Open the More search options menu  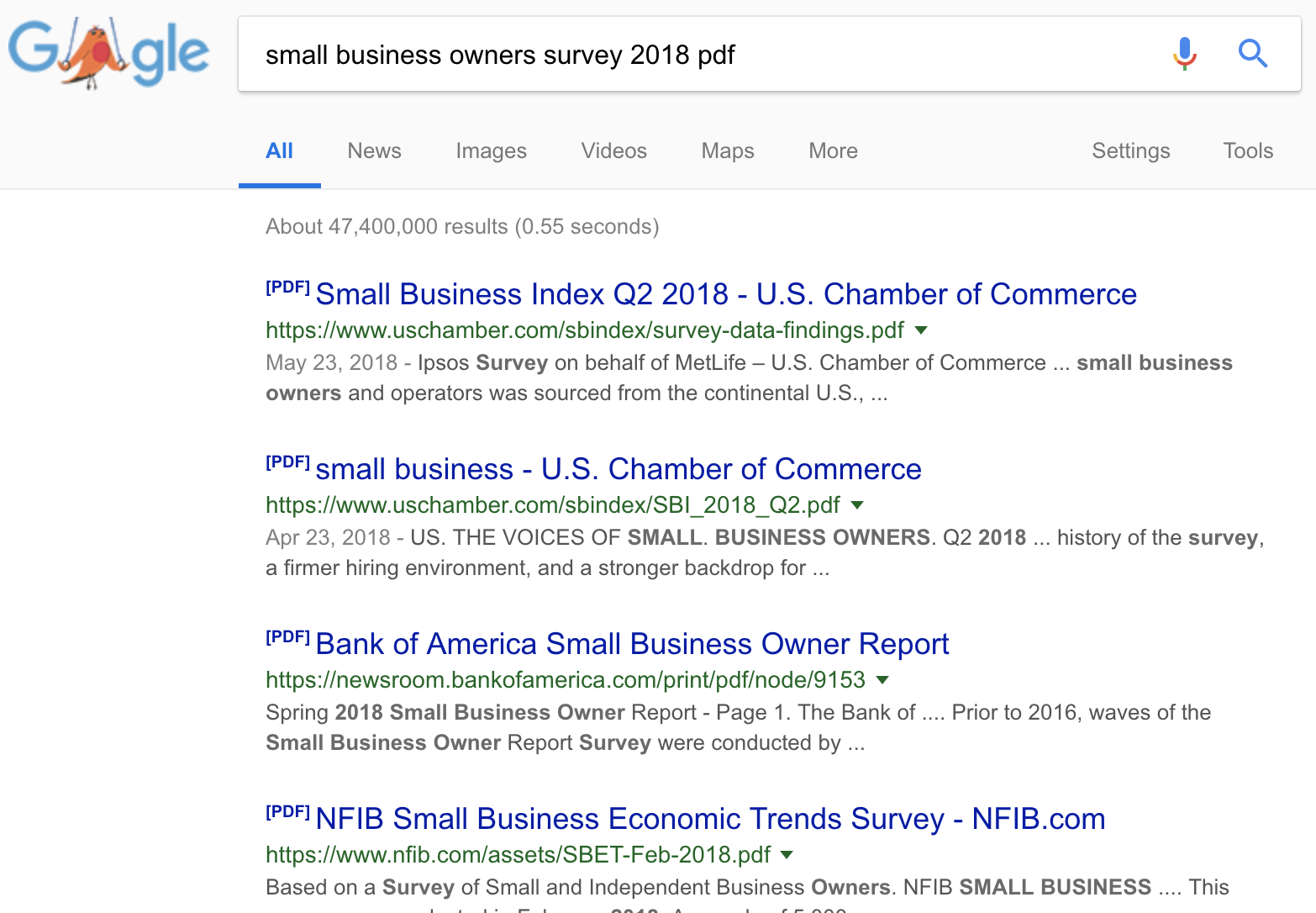834,150
